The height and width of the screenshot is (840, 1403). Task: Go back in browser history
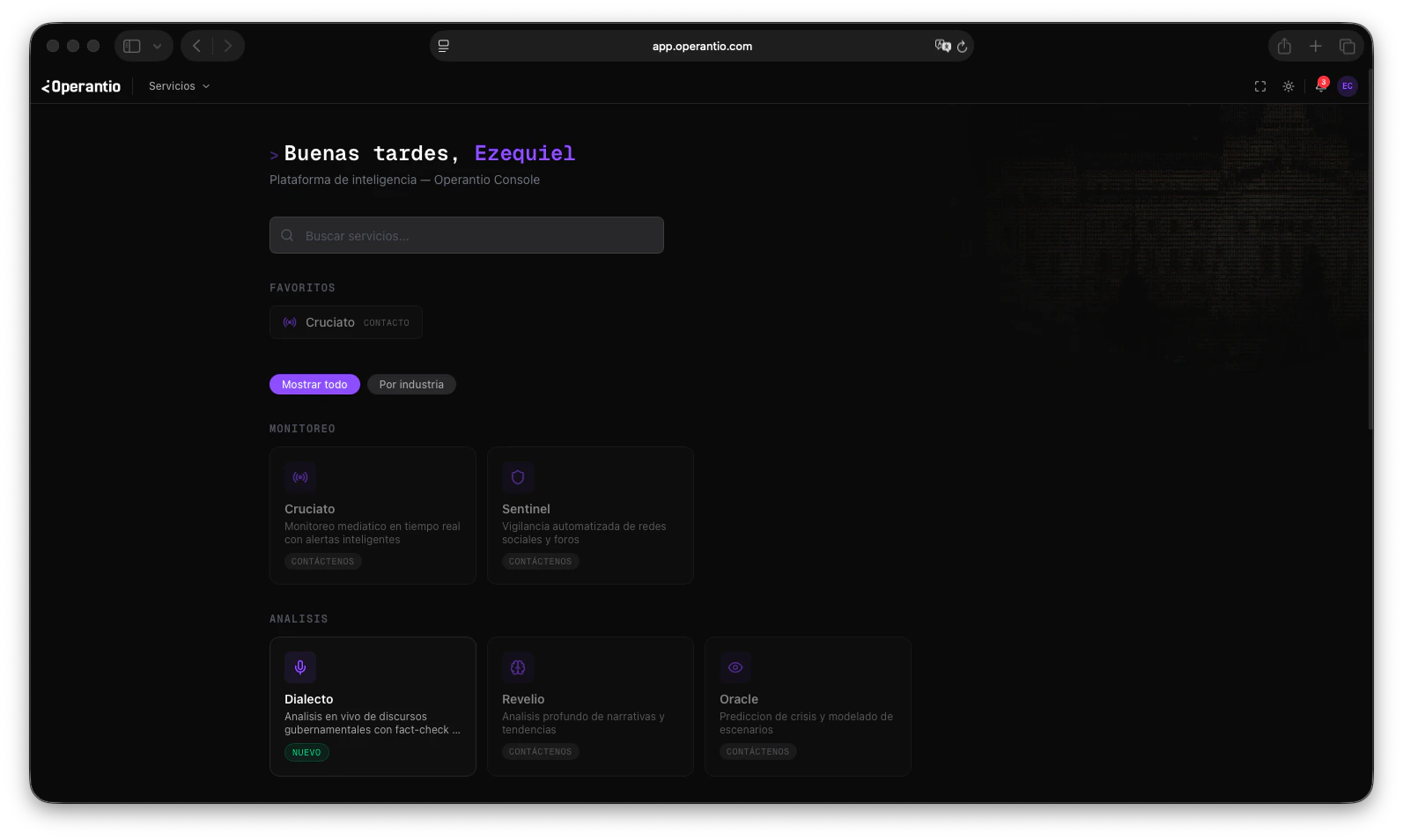197,46
